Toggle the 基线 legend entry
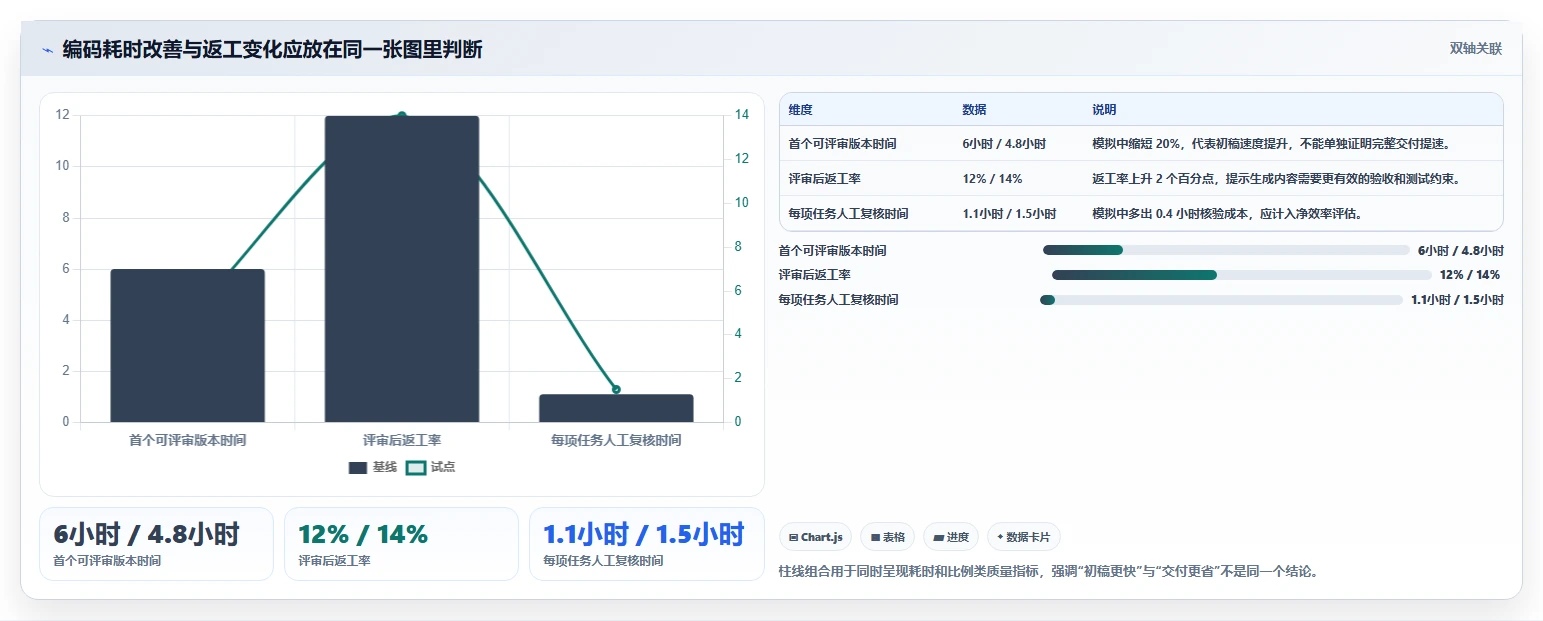Image resolution: width=1543 pixels, height=621 pixels. point(373,467)
